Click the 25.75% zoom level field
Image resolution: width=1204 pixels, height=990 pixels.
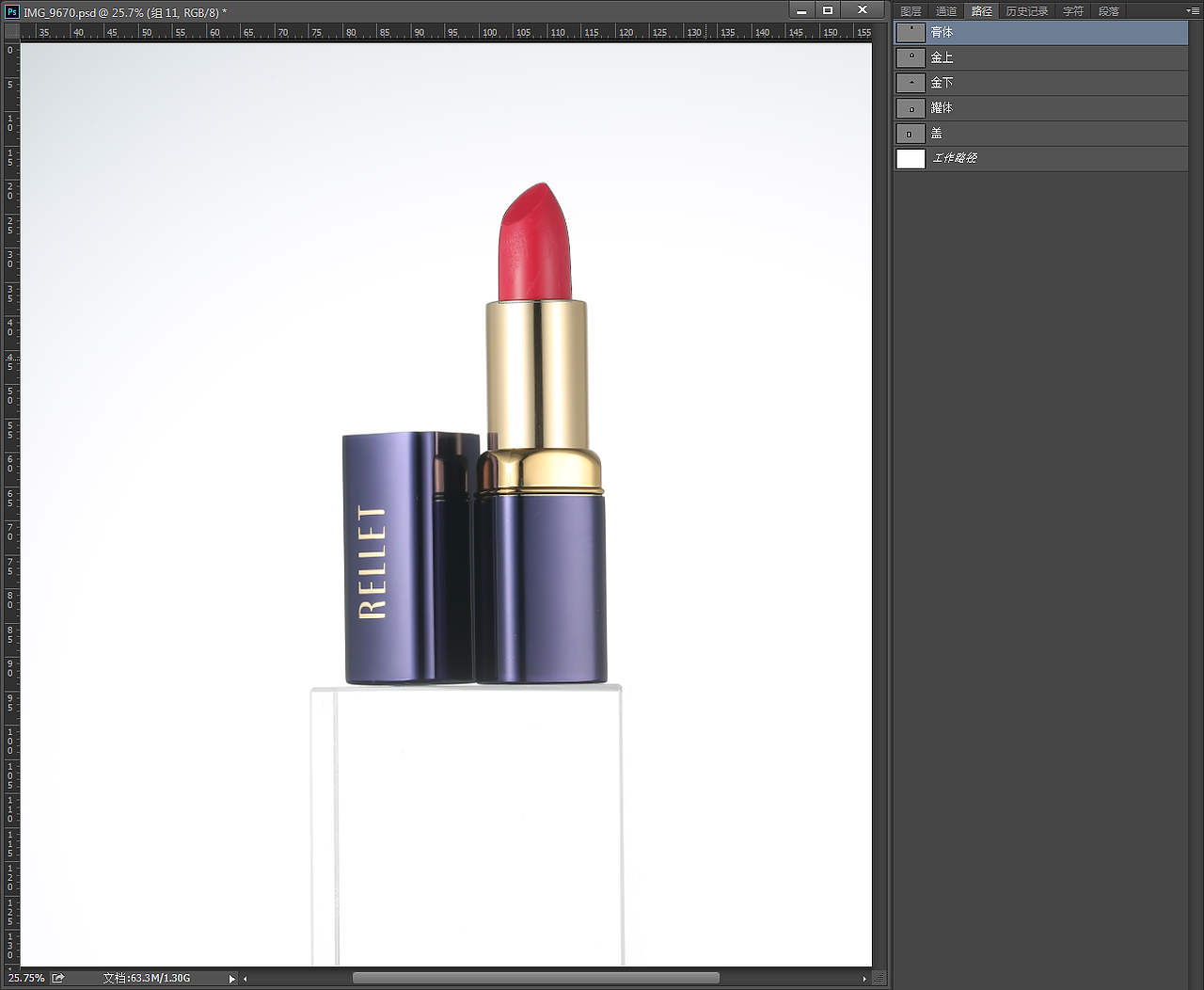26,979
